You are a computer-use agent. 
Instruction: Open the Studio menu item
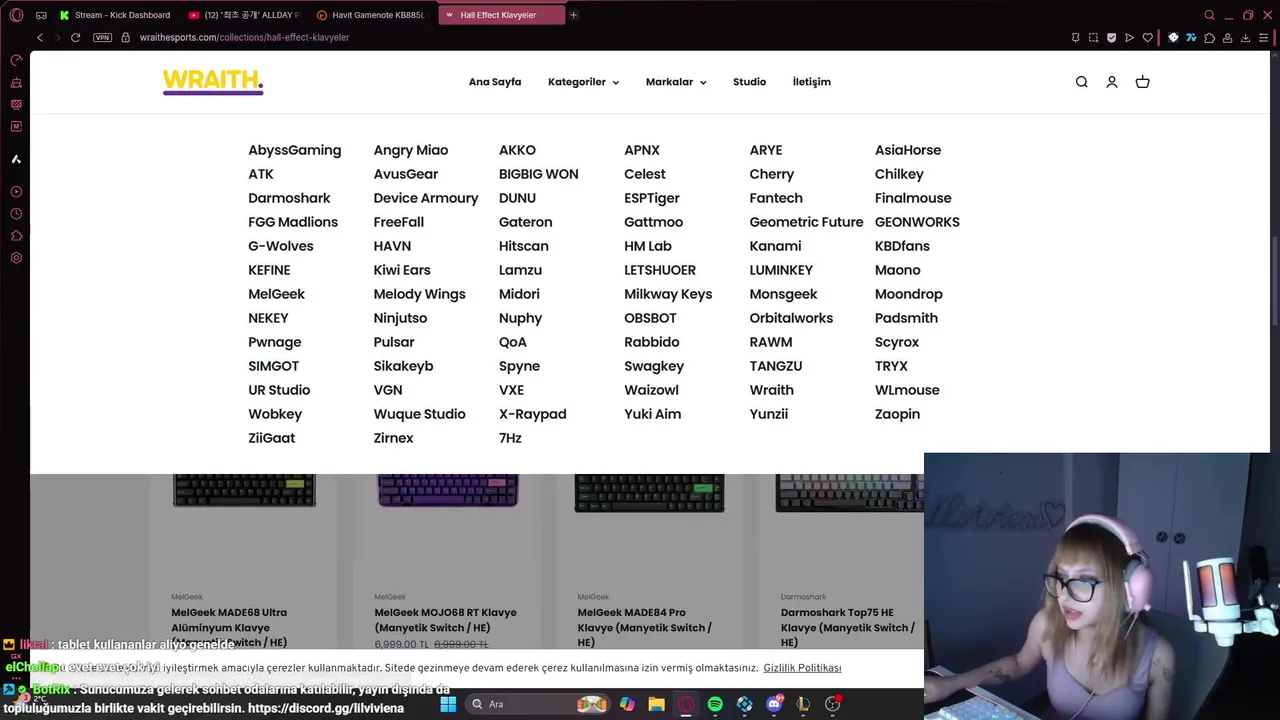749,82
